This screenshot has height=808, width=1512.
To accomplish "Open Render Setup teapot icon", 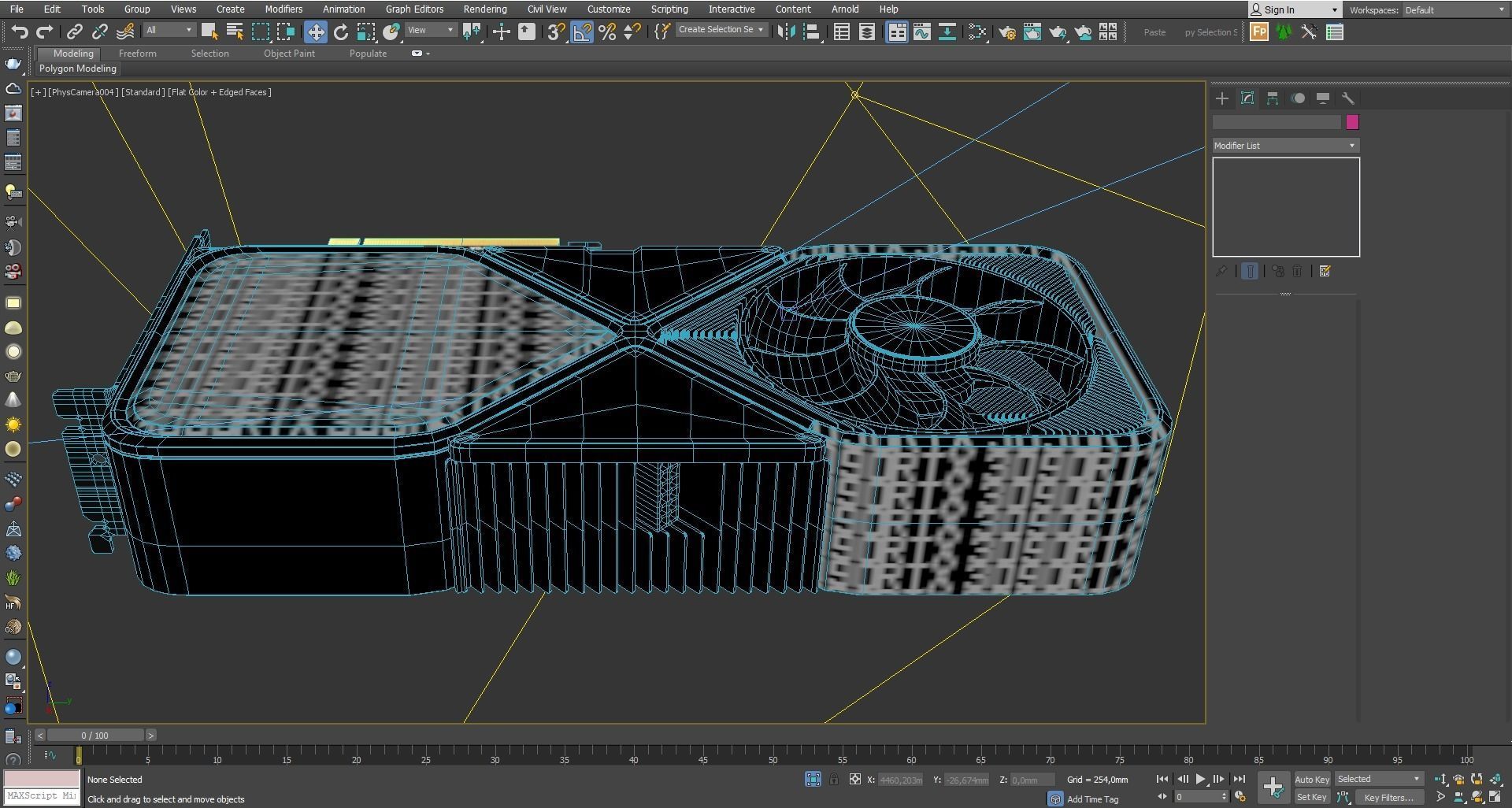I will (x=1007, y=32).
